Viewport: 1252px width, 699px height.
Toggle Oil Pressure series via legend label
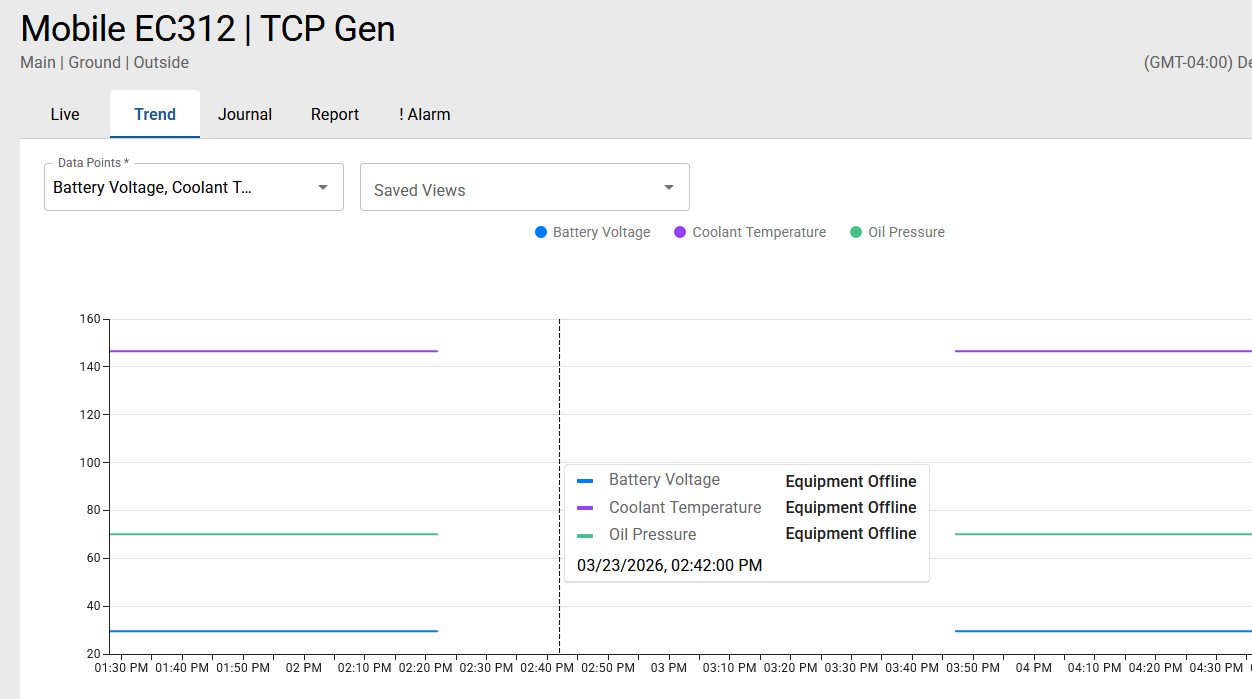[906, 232]
